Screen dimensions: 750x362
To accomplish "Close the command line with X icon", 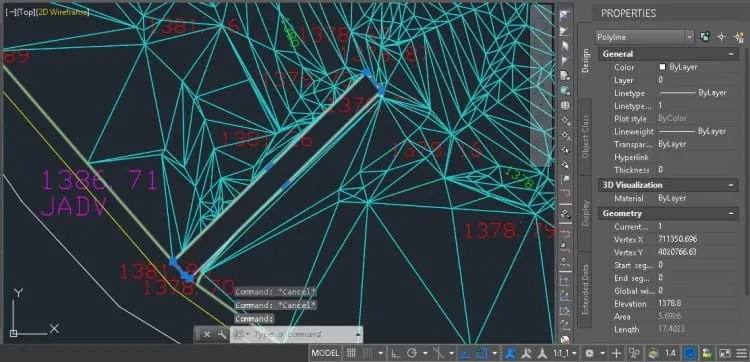I will point(207,334).
